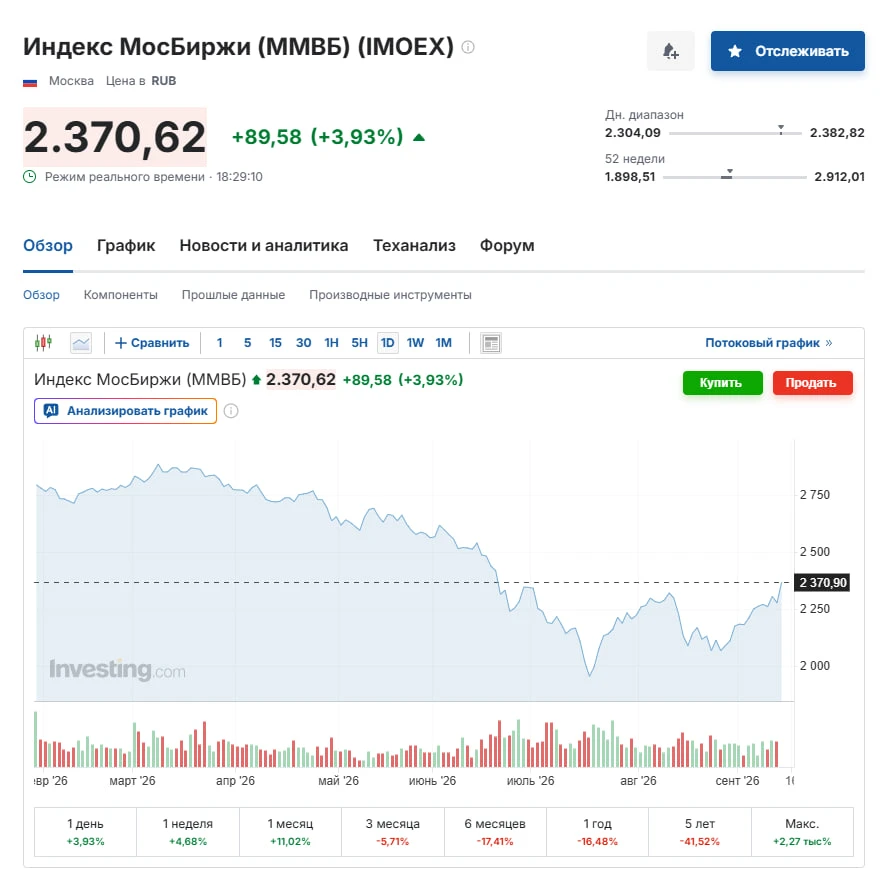Image resolution: width=880 pixels, height=887 pixels.
Task: Click info icon beside Анализировать график
Action: (x=231, y=411)
